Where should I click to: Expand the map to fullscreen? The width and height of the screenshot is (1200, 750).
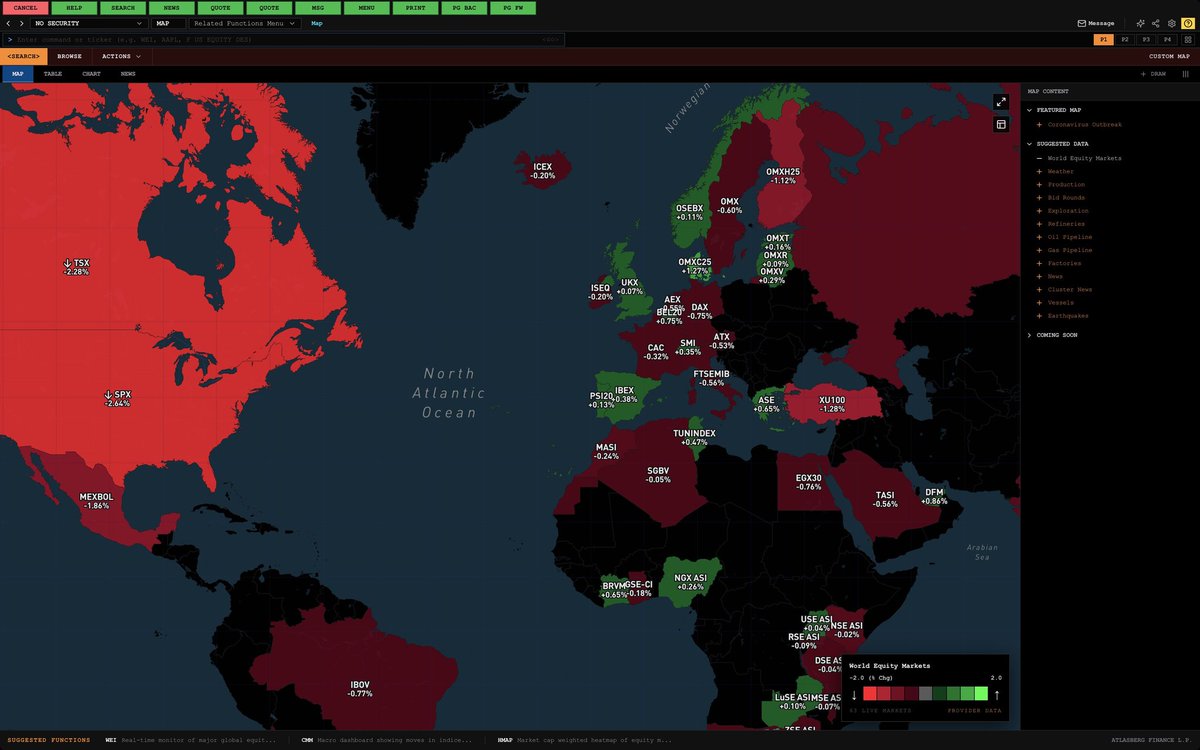tap(1001, 102)
